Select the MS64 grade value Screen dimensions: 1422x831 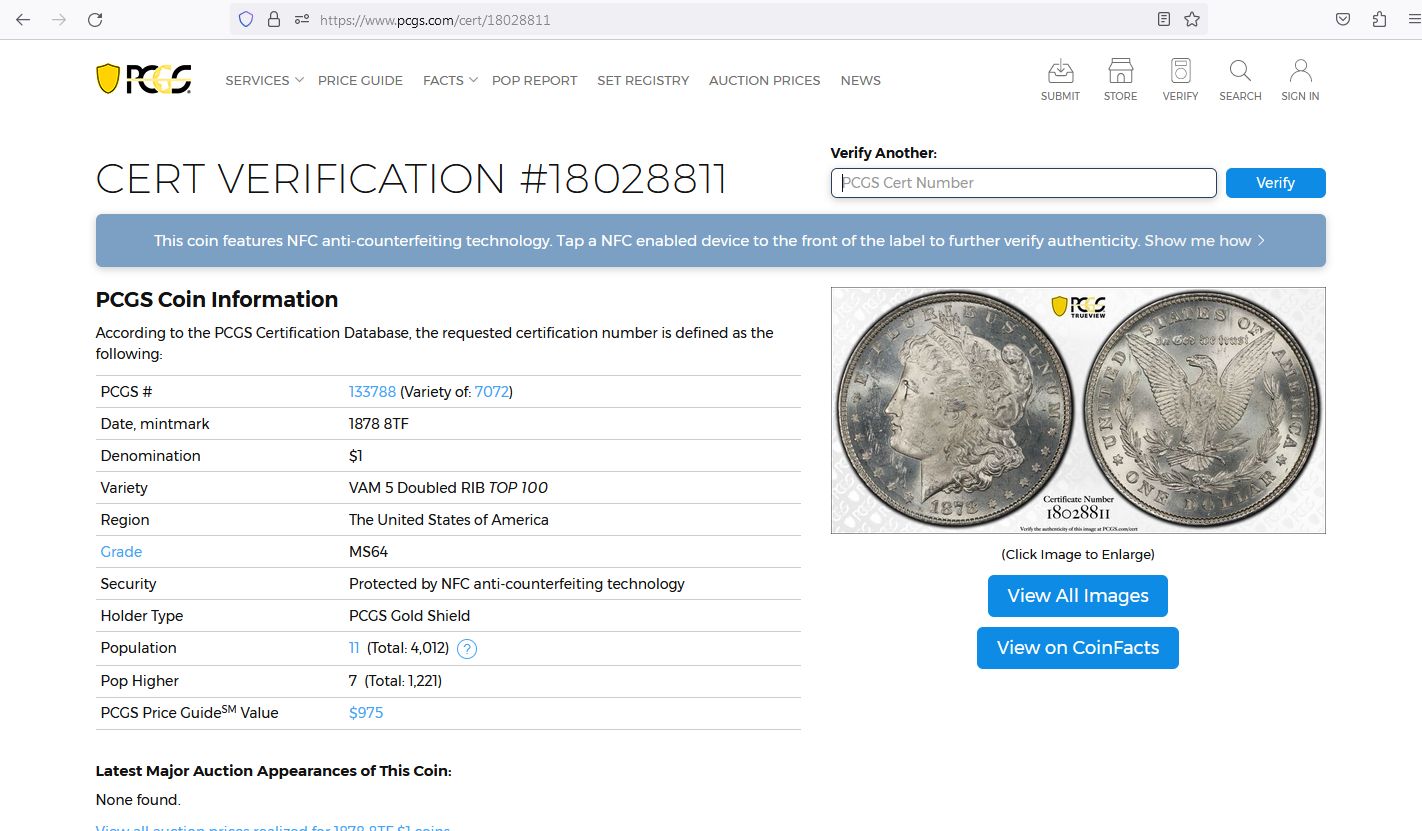pyautogui.click(x=368, y=552)
